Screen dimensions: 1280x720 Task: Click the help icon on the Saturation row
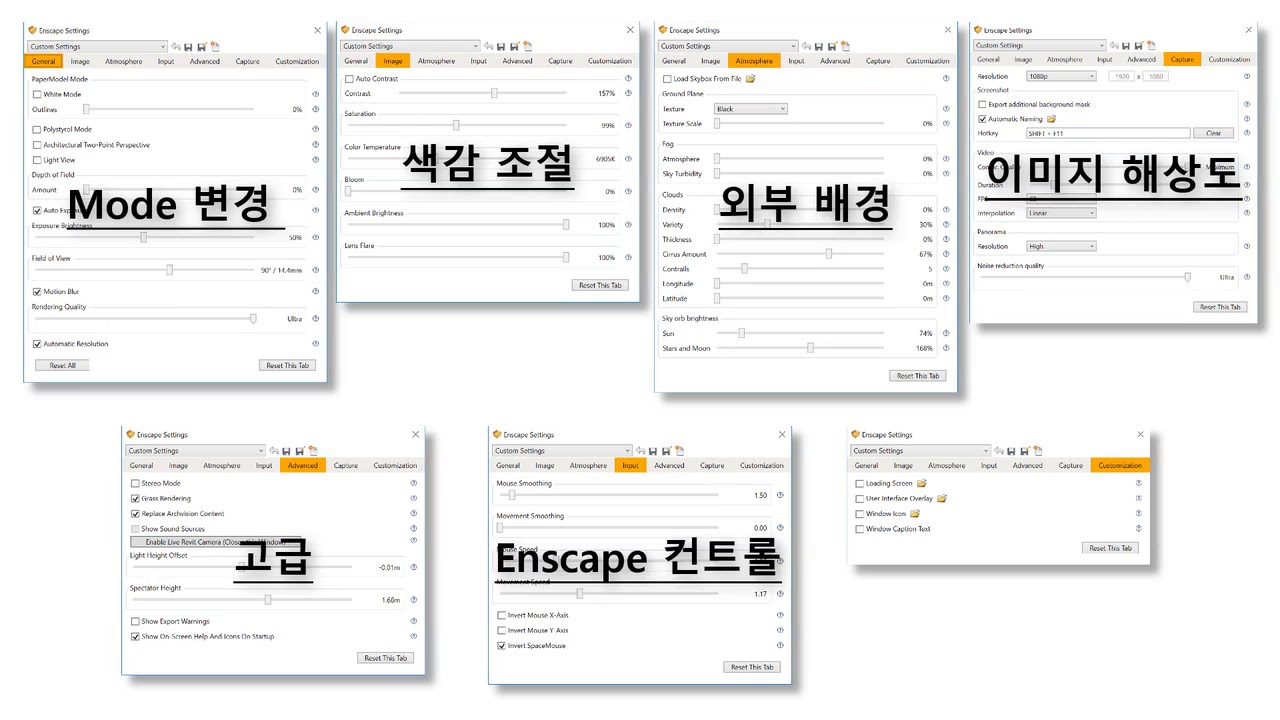point(628,125)
